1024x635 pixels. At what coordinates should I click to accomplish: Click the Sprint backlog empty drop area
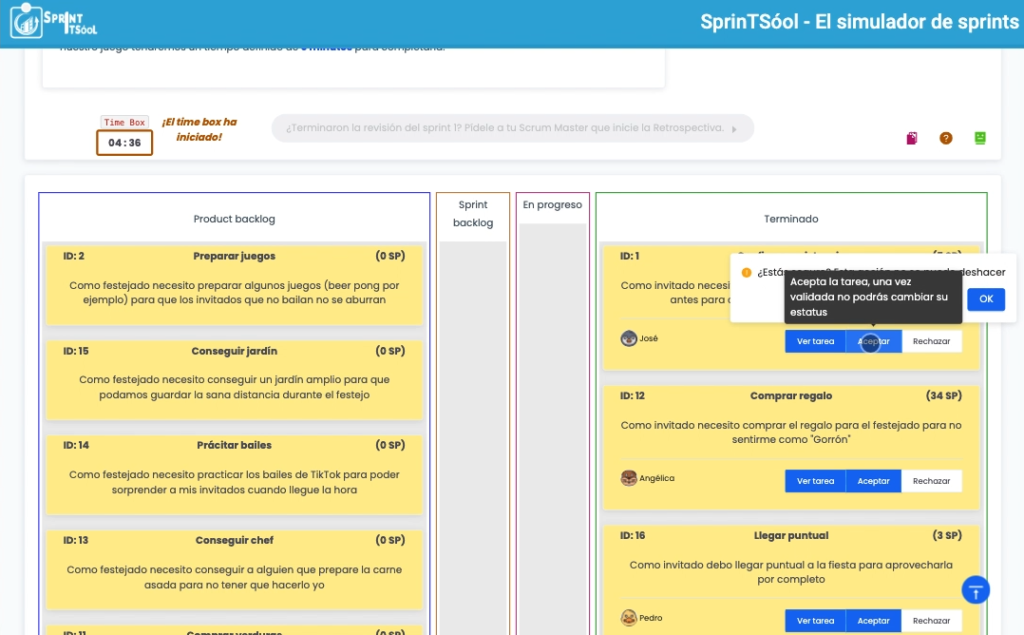(473, 438)
